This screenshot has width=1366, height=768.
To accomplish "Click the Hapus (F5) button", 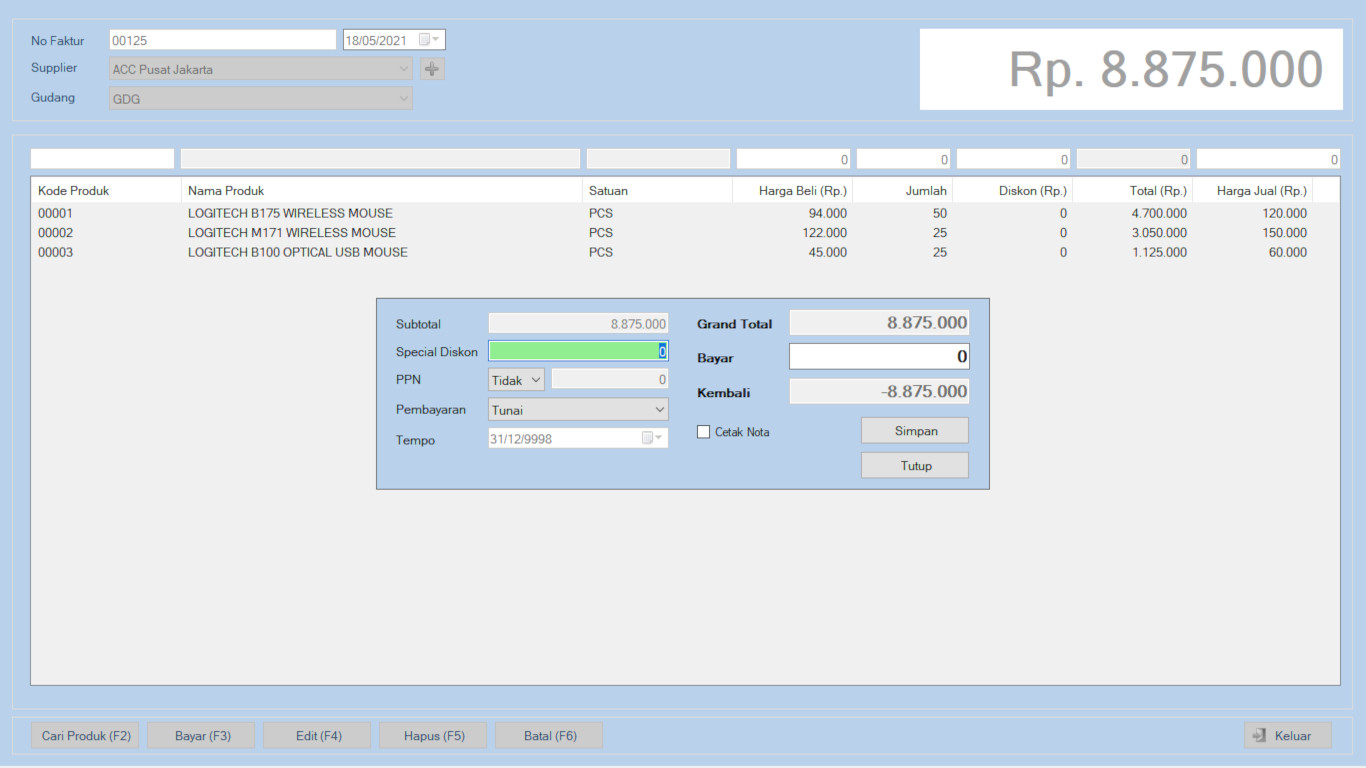I will pyautogui.click(x=433, y=736).
